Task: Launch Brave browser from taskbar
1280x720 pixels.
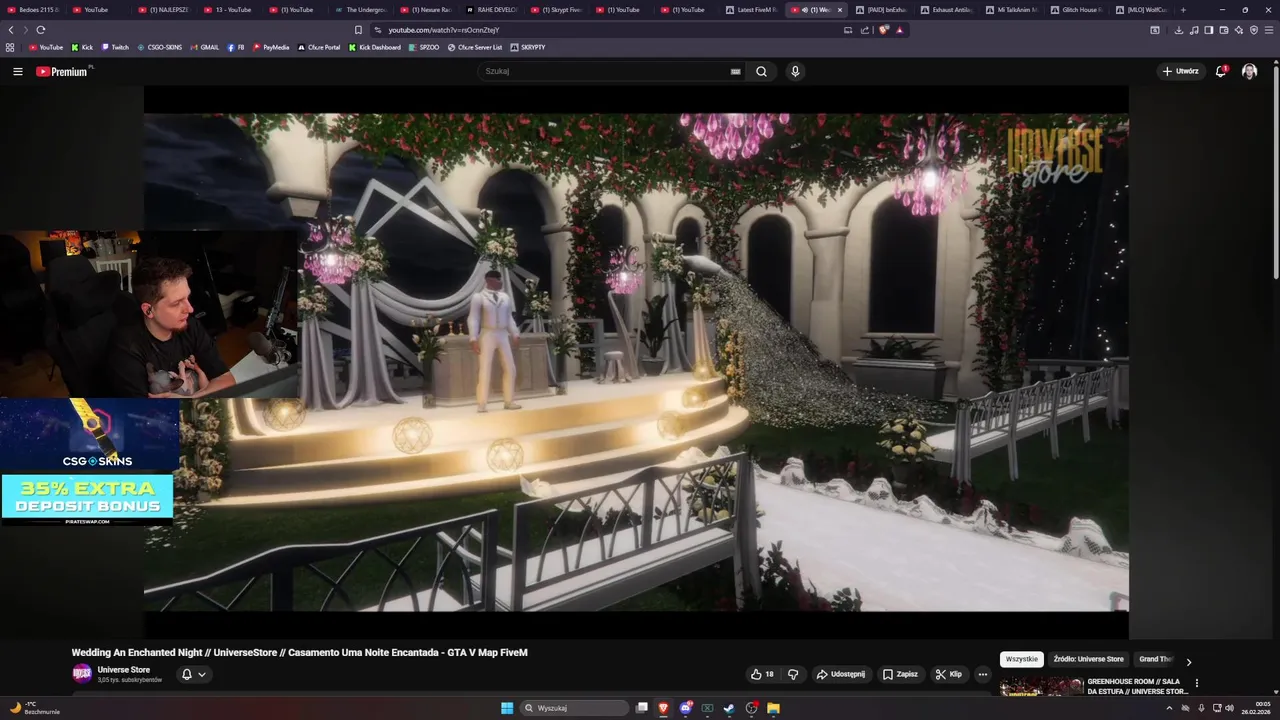Action: click(663, 708)
